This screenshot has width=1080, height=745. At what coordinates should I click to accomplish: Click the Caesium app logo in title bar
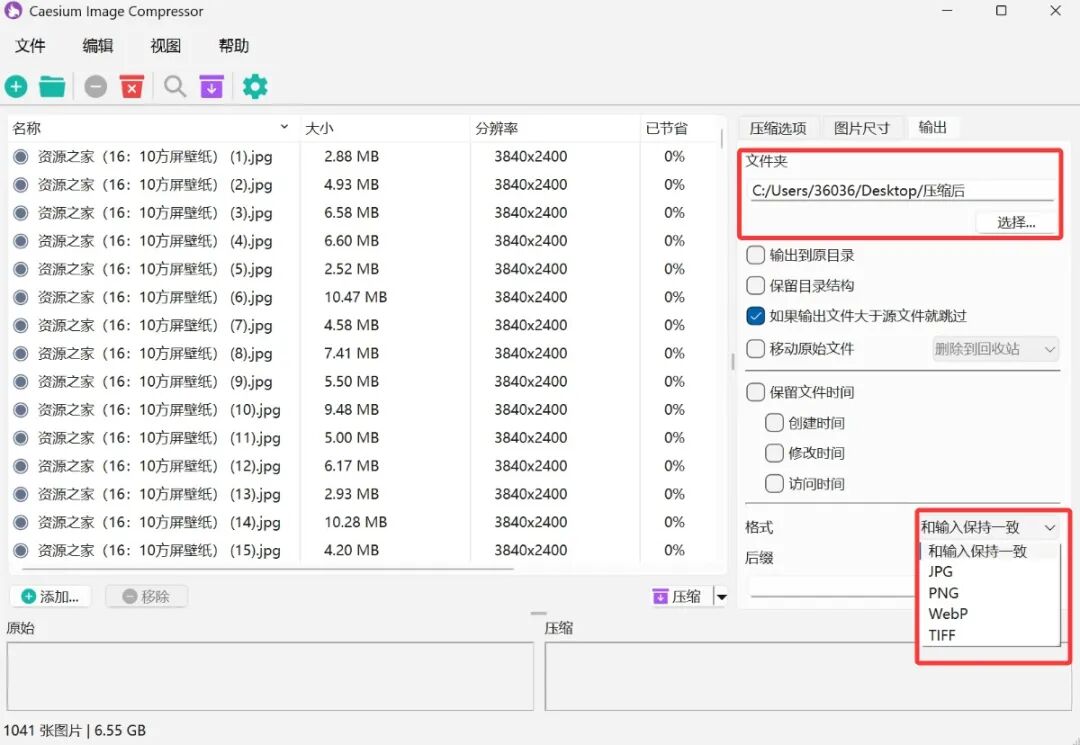pyautogui.click(x=14, y=12)
